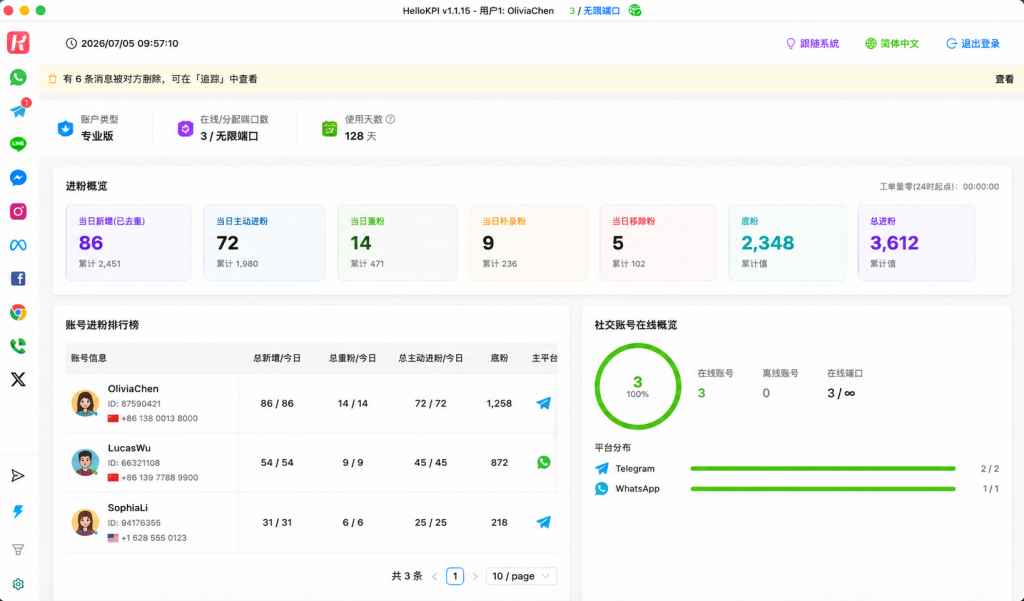Open the green phone call icon
This screenshot has height=601, width=1024.
pyautogui.click(x=18, y=346)
